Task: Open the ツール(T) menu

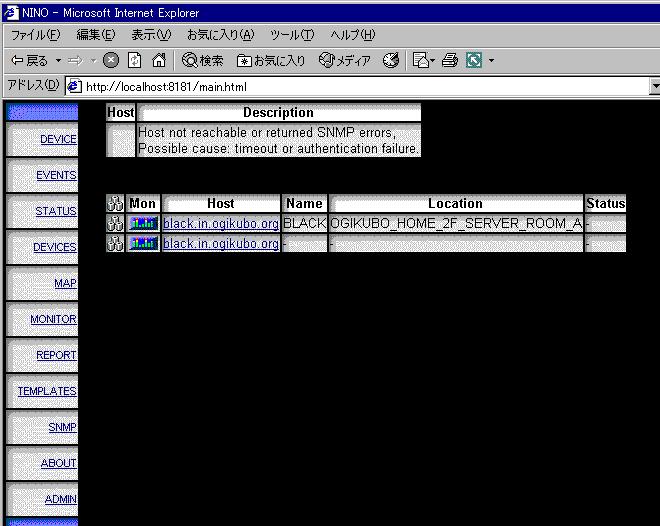Action: tap(291, 35)
